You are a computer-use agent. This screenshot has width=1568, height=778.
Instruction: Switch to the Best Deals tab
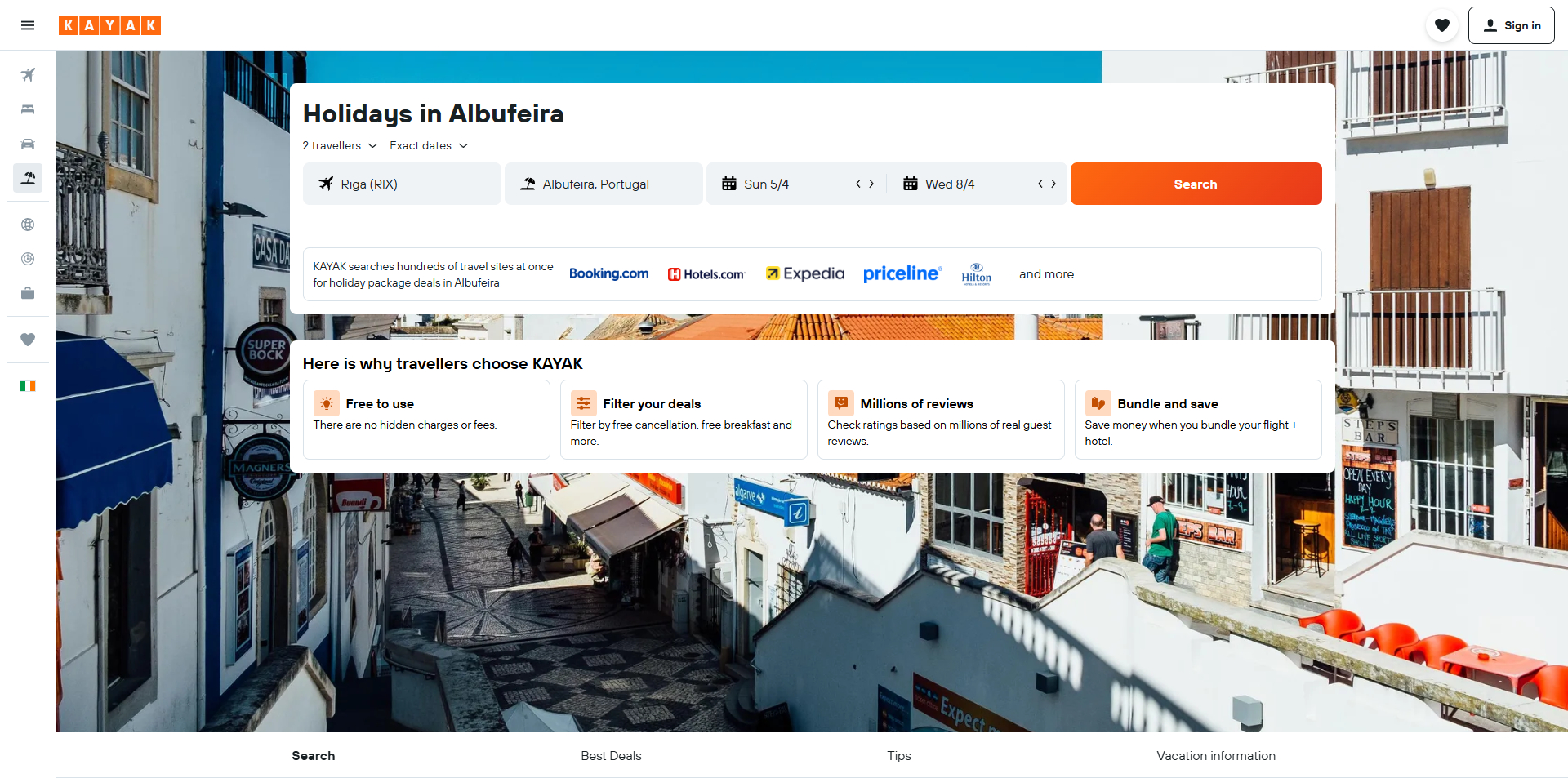click(611, 756)
